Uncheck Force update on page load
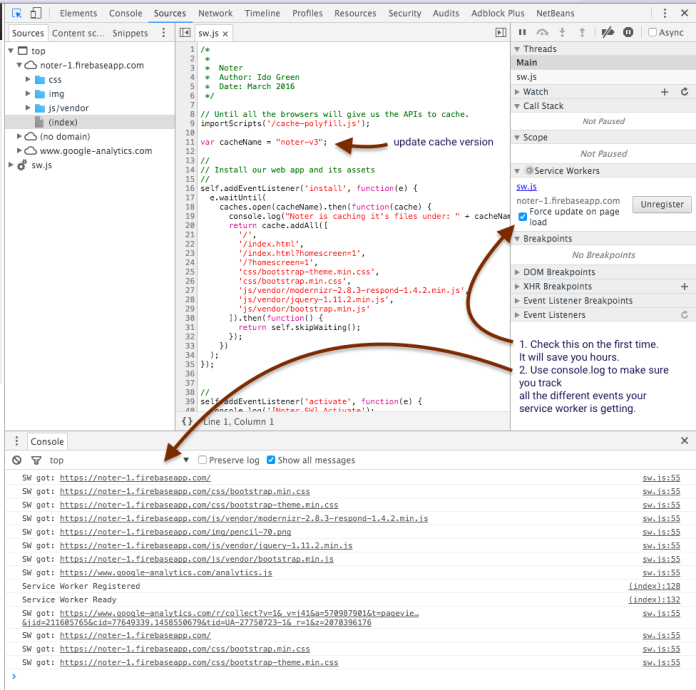The height and width of the screenshot is (690, 696). pos(523,217)
